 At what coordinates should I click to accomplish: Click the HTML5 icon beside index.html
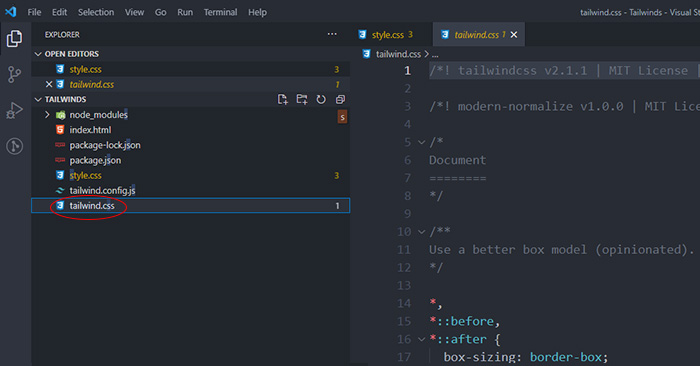pos(60,130)
